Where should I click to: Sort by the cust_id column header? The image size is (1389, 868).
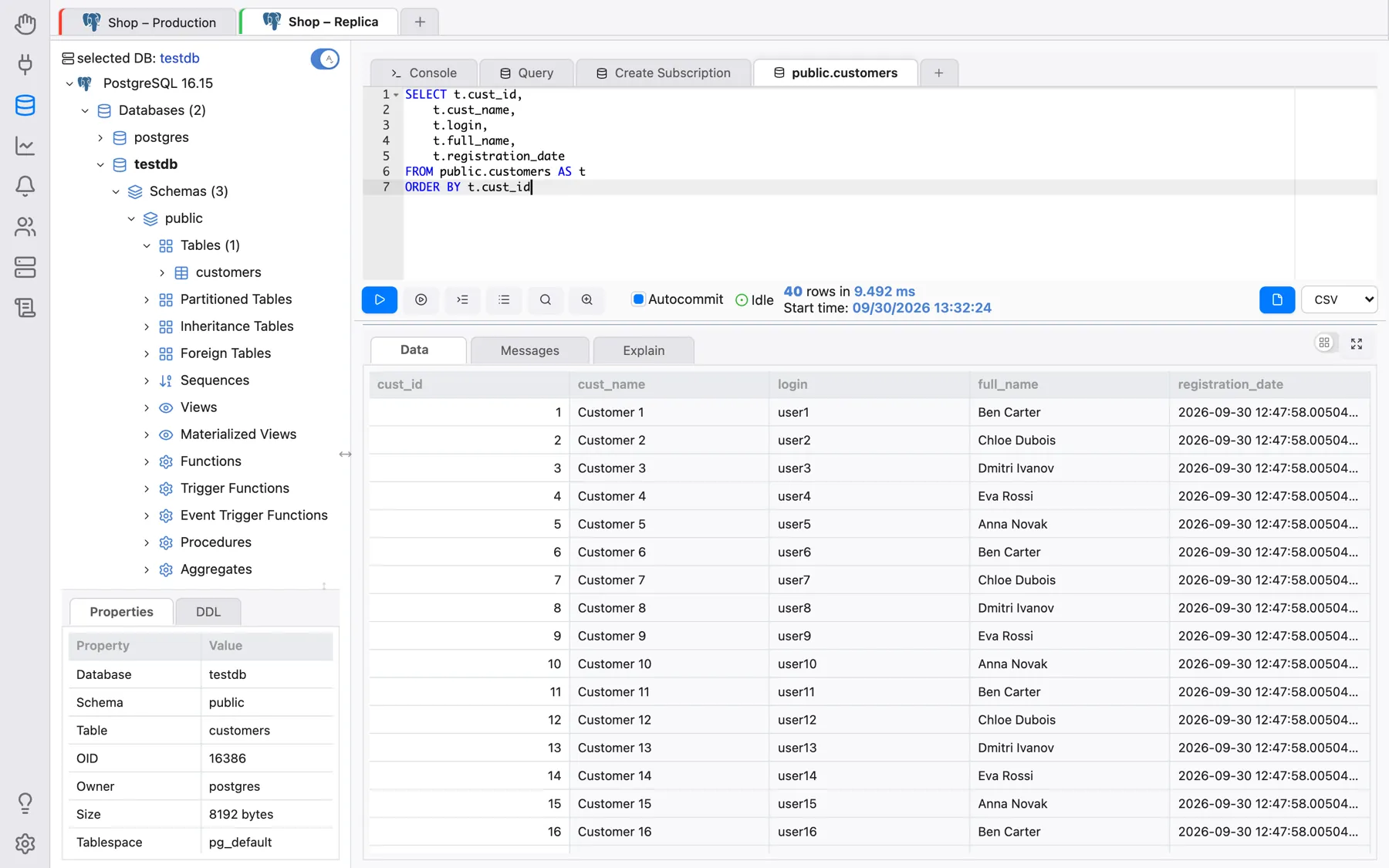[x=469, y=384]
